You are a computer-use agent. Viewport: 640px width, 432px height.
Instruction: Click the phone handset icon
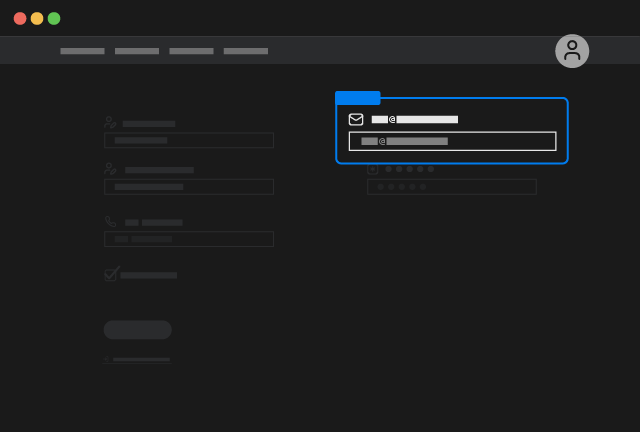coord(110,222)
